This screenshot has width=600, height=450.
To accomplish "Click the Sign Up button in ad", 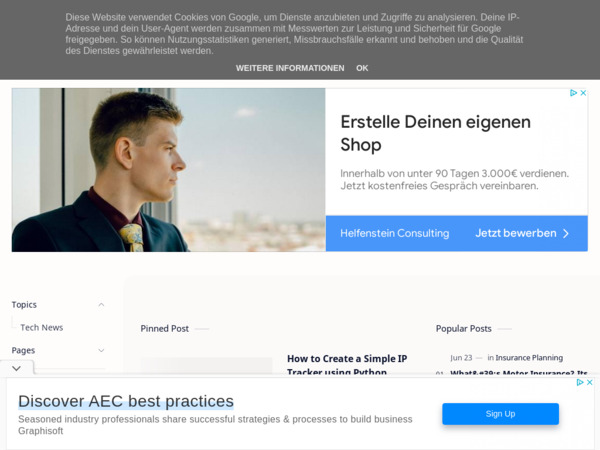I will click(501, 414).
